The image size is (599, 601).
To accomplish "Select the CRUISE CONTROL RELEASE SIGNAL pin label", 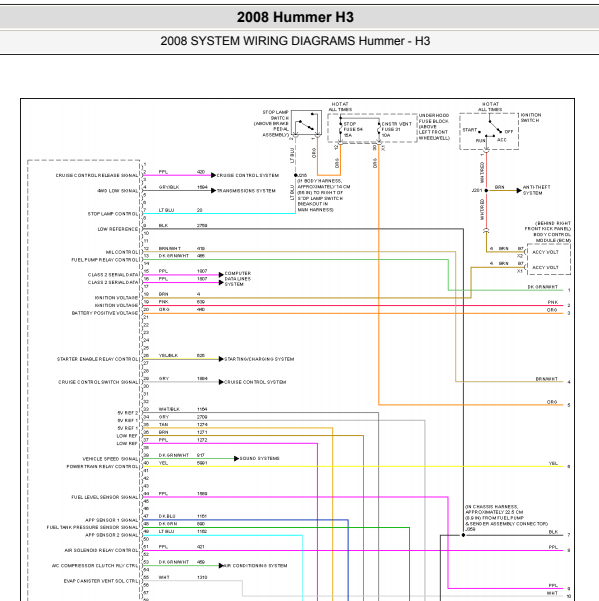I will click(x=97, y=176).
